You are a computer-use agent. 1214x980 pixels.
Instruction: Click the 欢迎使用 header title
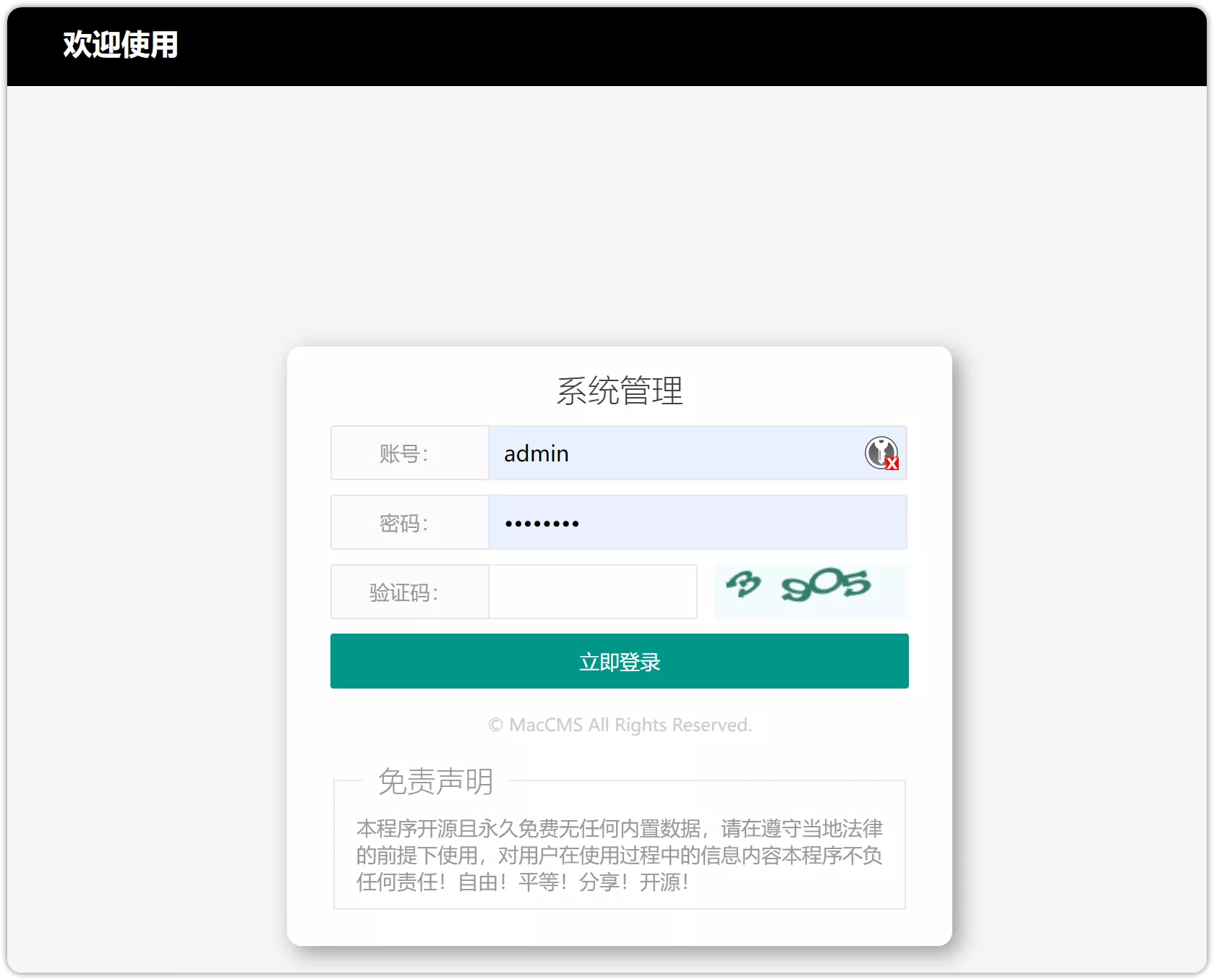pos(121,44)
